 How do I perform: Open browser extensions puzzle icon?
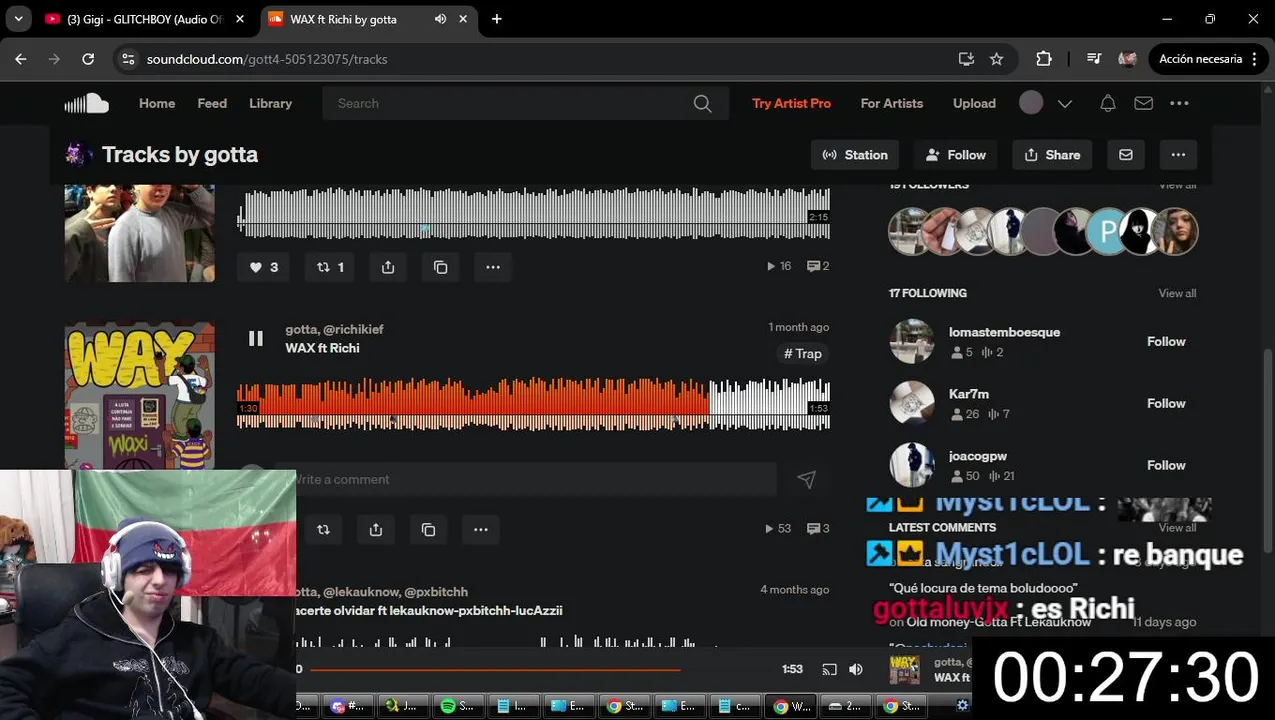pos(1044,59)
